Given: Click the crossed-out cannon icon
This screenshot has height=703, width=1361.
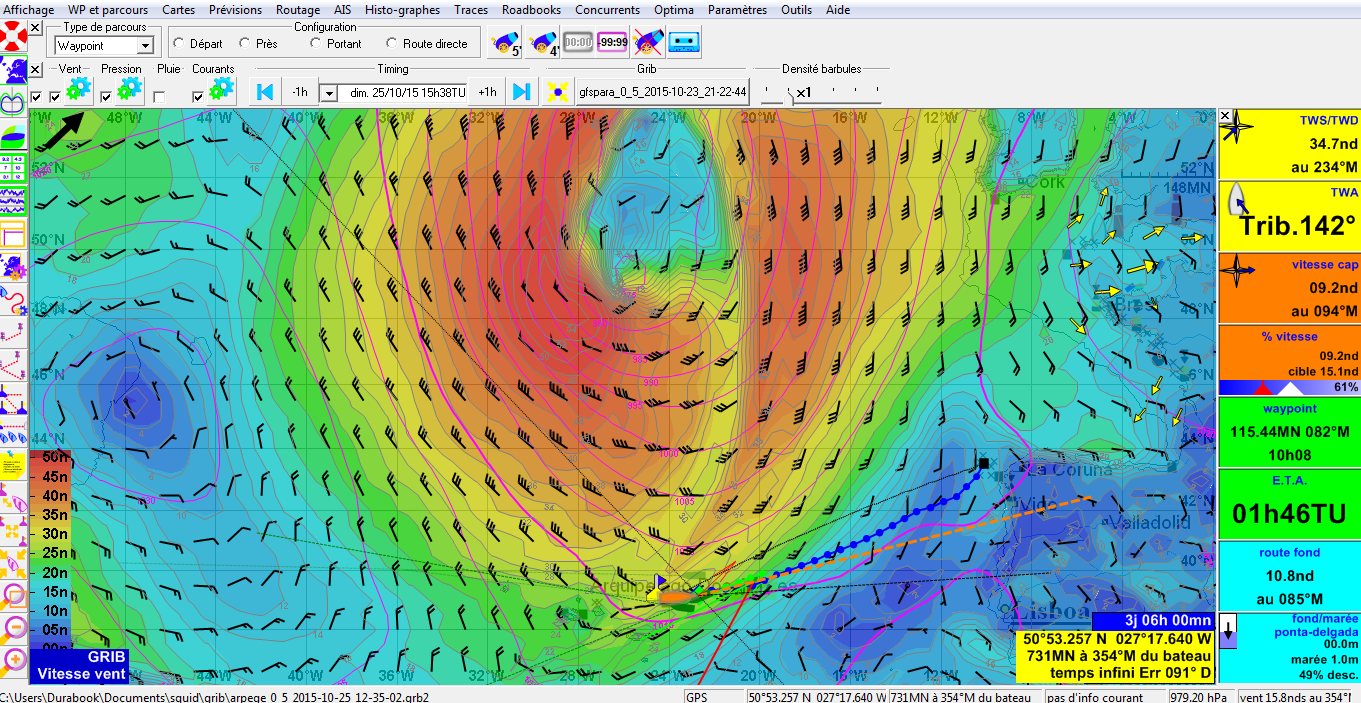Looking at the screenshot, I should tap(649, 42).
